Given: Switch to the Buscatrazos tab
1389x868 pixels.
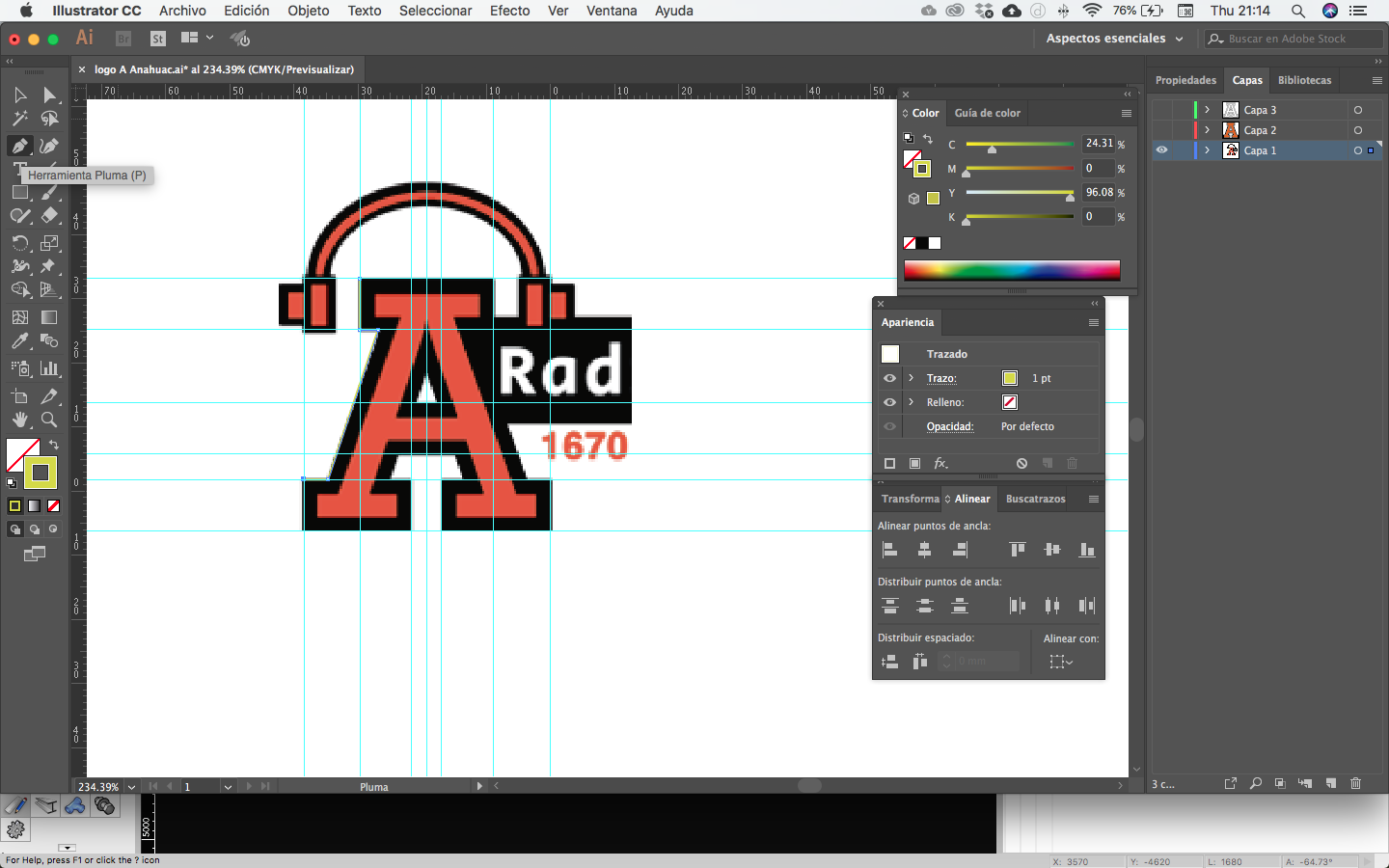Looking at the screenshot, I should (x=1035, y=499).
